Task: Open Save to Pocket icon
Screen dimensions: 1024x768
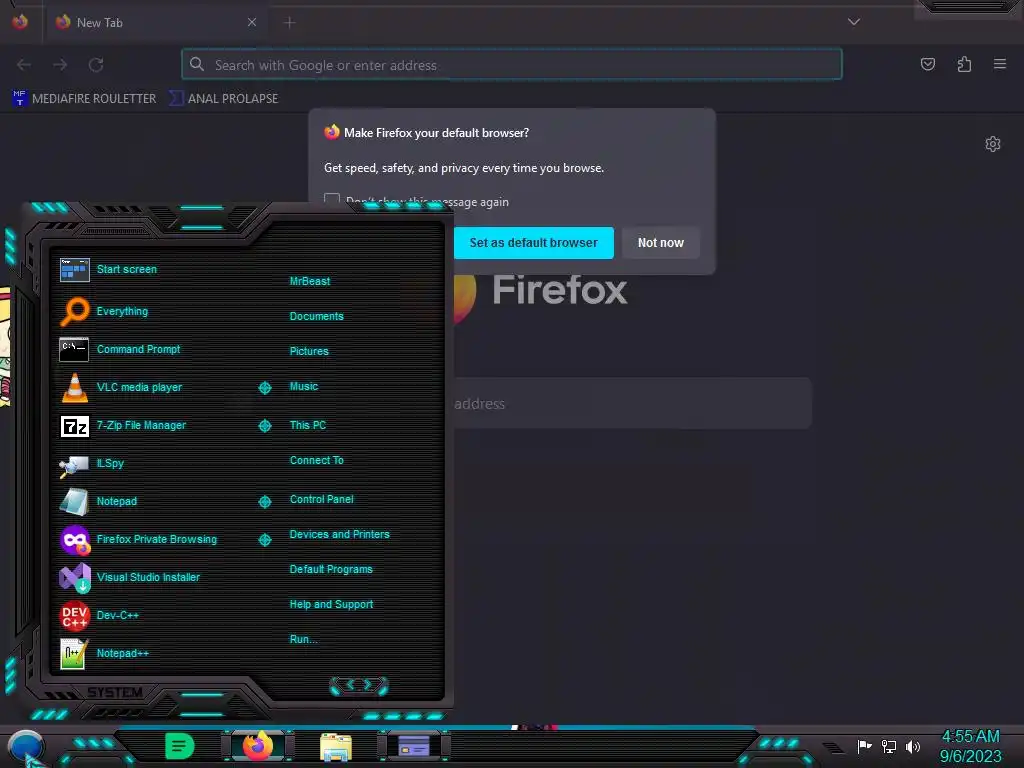Action: pyautogui.click(x=927, y=64)
